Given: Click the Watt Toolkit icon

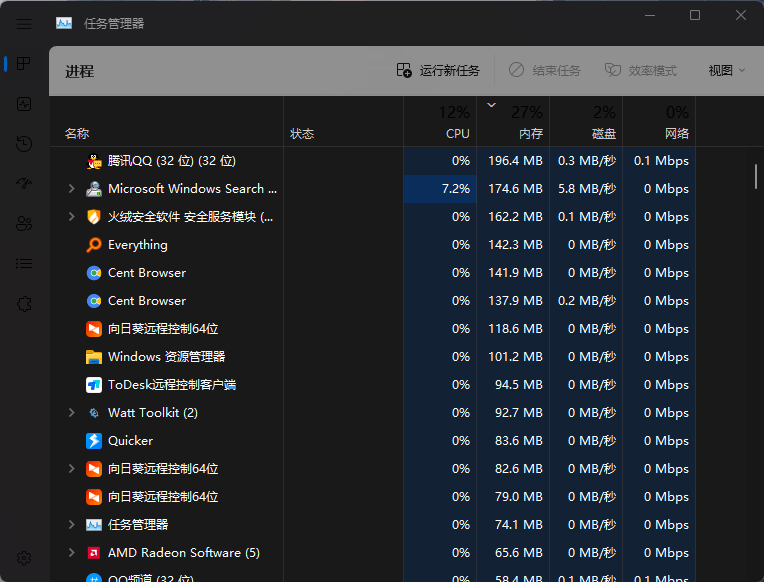Looking at the screenshot, I should pos(94,413).
